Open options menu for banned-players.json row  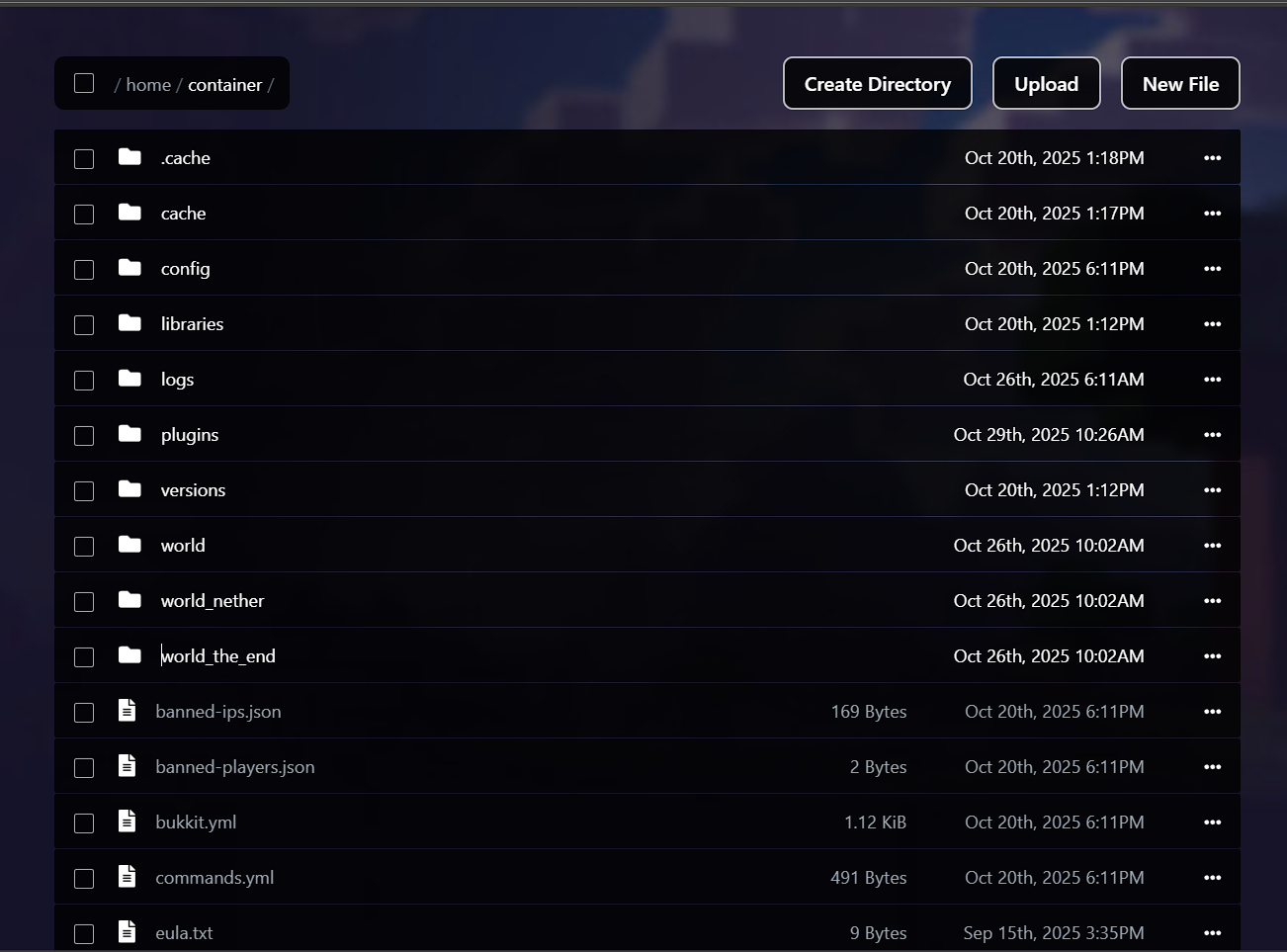coord(1212,767)
